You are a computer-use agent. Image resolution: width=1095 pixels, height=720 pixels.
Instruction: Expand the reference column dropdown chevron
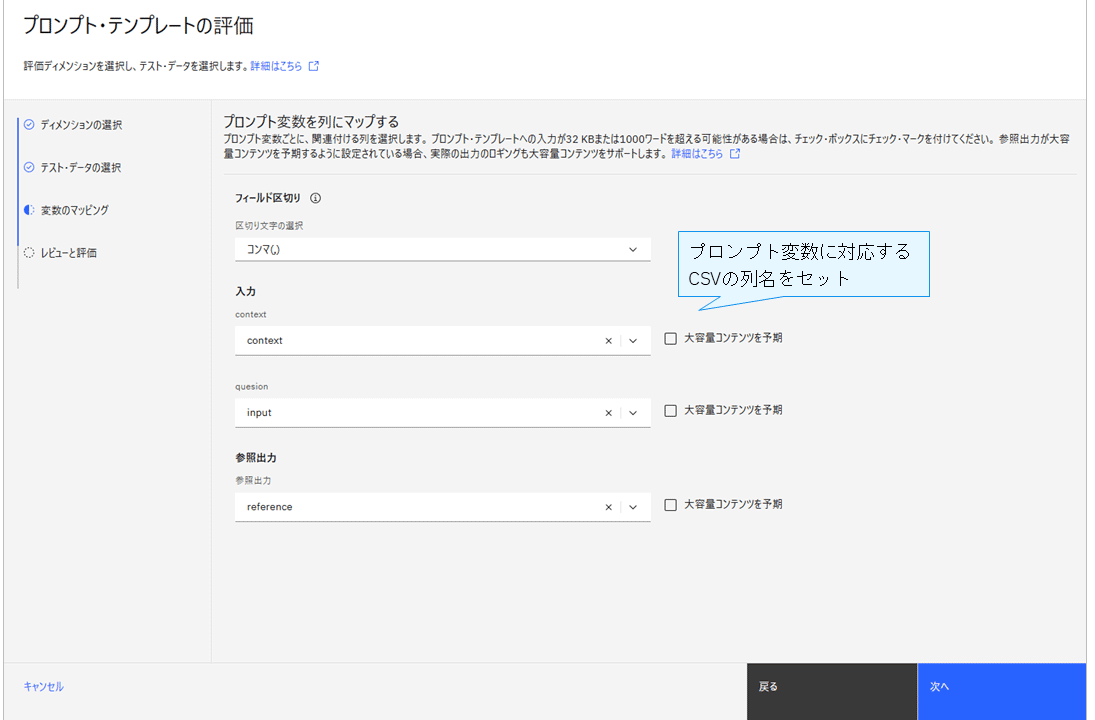point(633,507)
